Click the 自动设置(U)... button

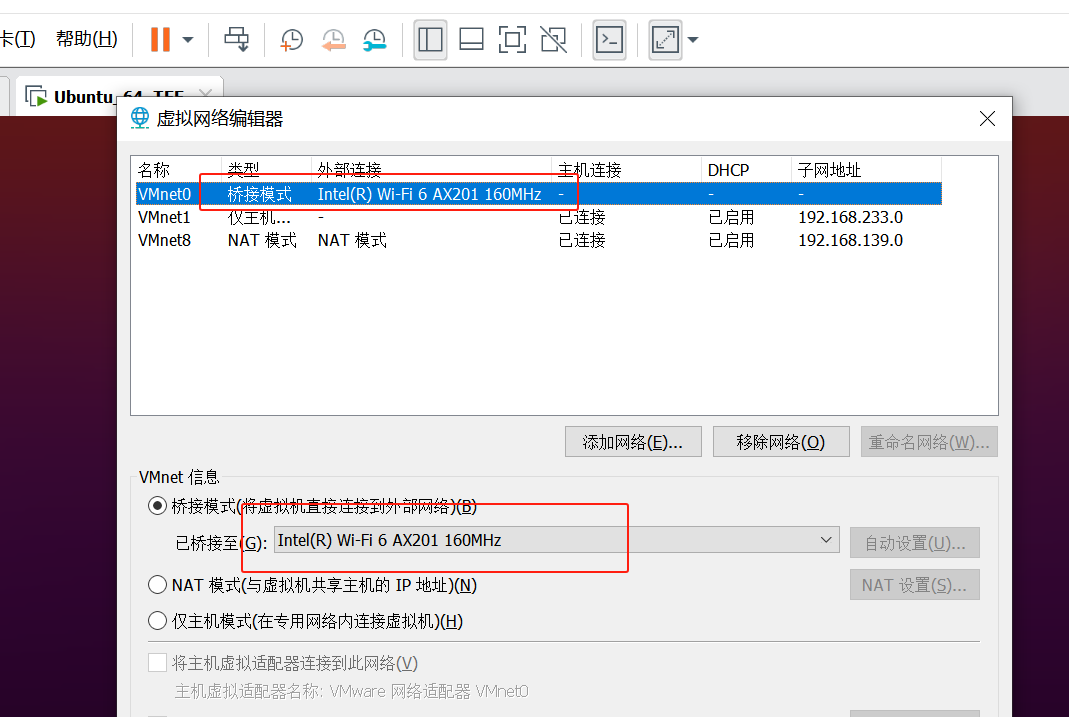(x=915, y=543)
